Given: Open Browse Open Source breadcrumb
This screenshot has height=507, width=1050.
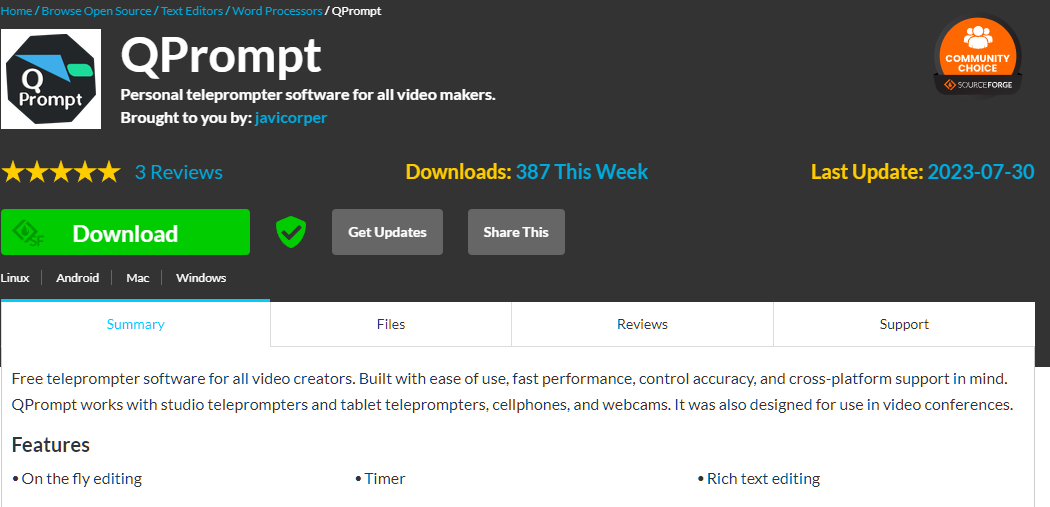Looking at the screenshot, I should tap(97, 11).
